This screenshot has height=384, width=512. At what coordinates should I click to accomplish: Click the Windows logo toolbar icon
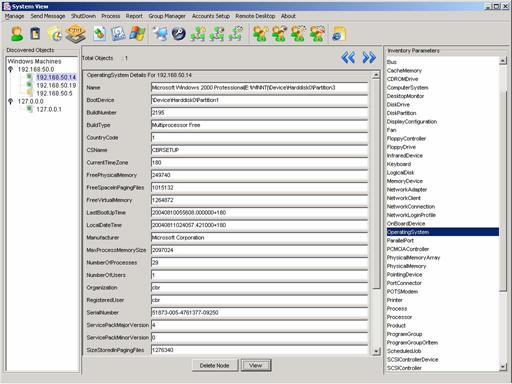point(137,33)
